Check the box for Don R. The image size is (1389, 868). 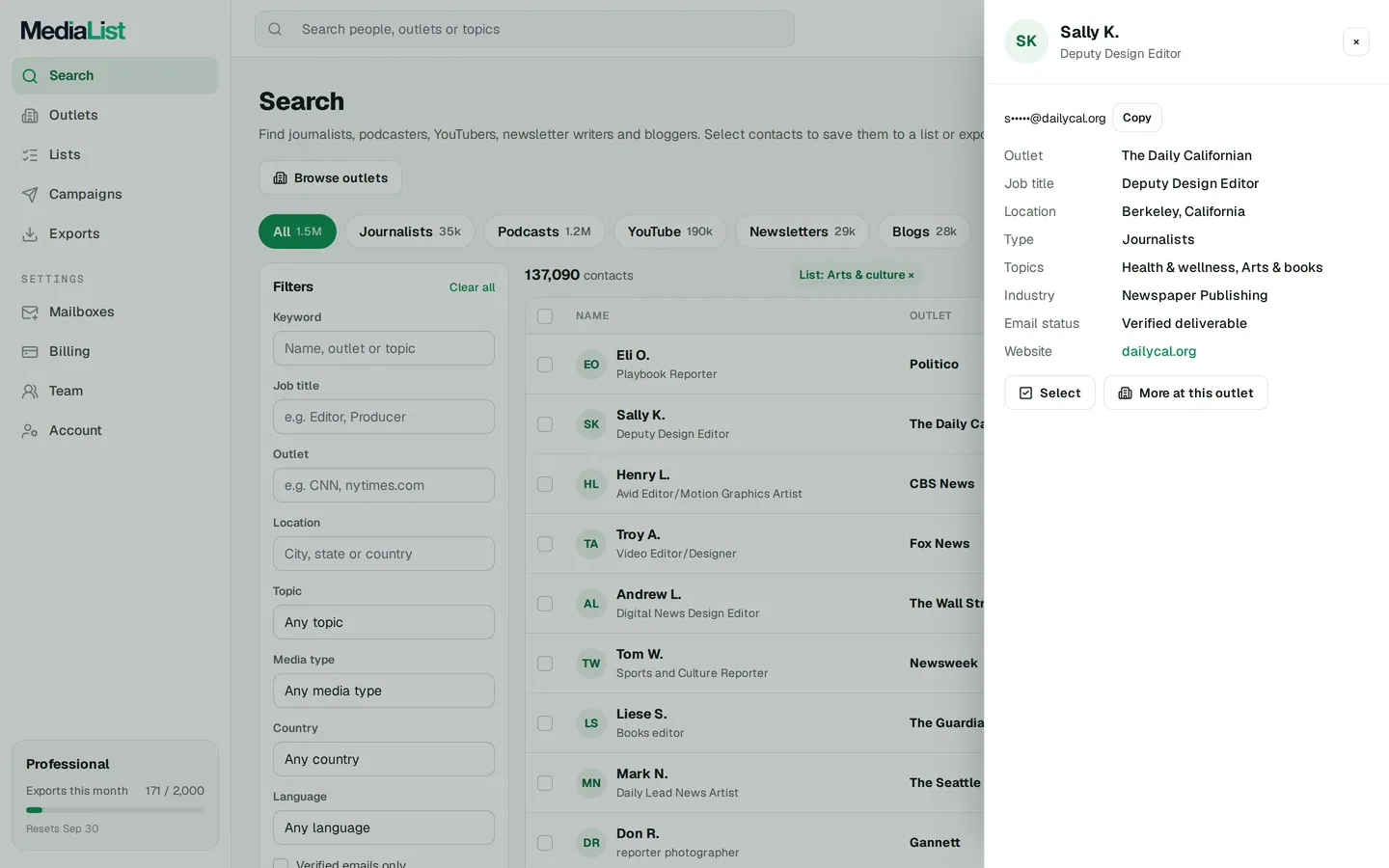point(545,843)
